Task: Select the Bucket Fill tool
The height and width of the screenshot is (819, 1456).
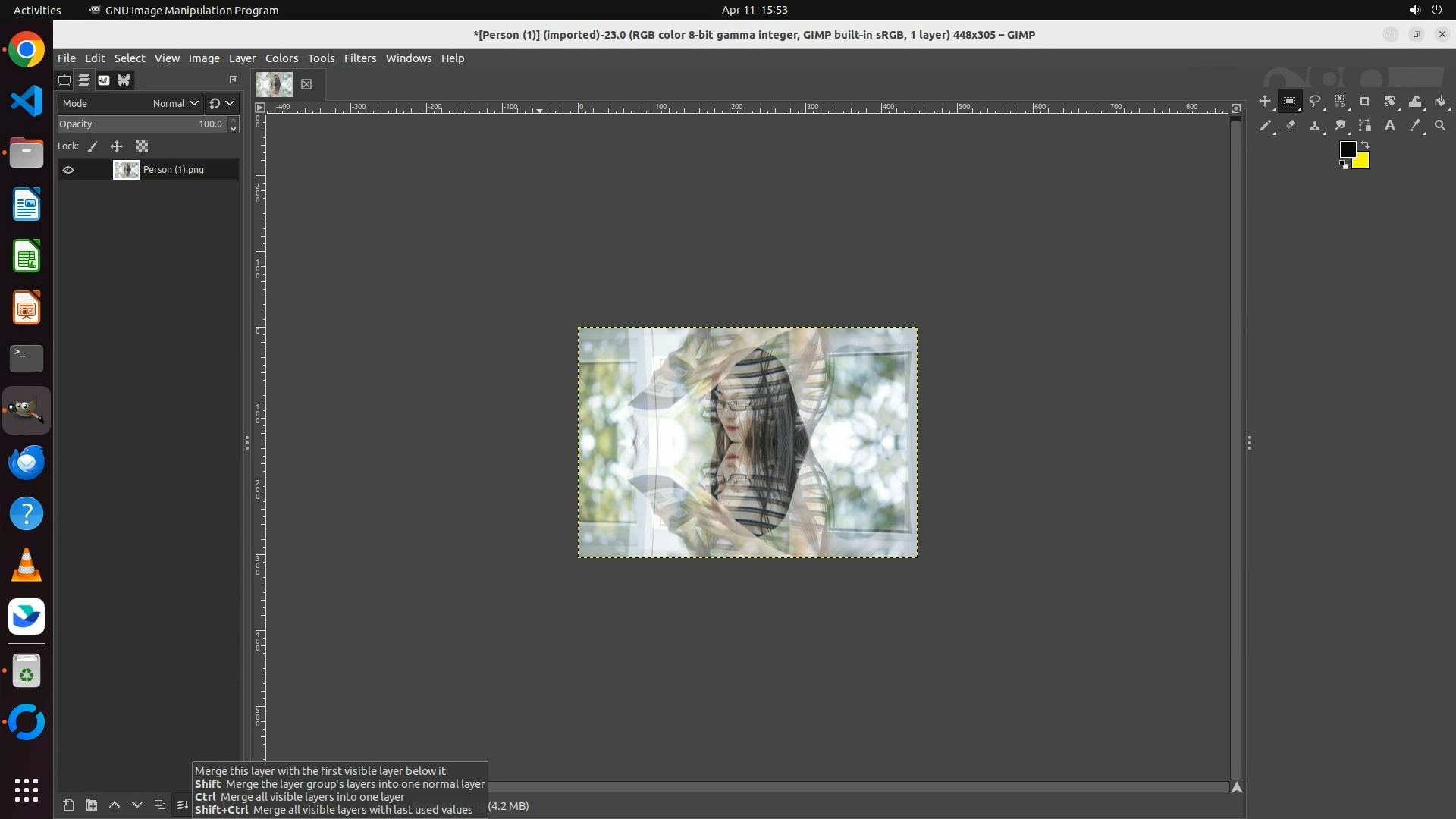Action: tap(1441, 101)
